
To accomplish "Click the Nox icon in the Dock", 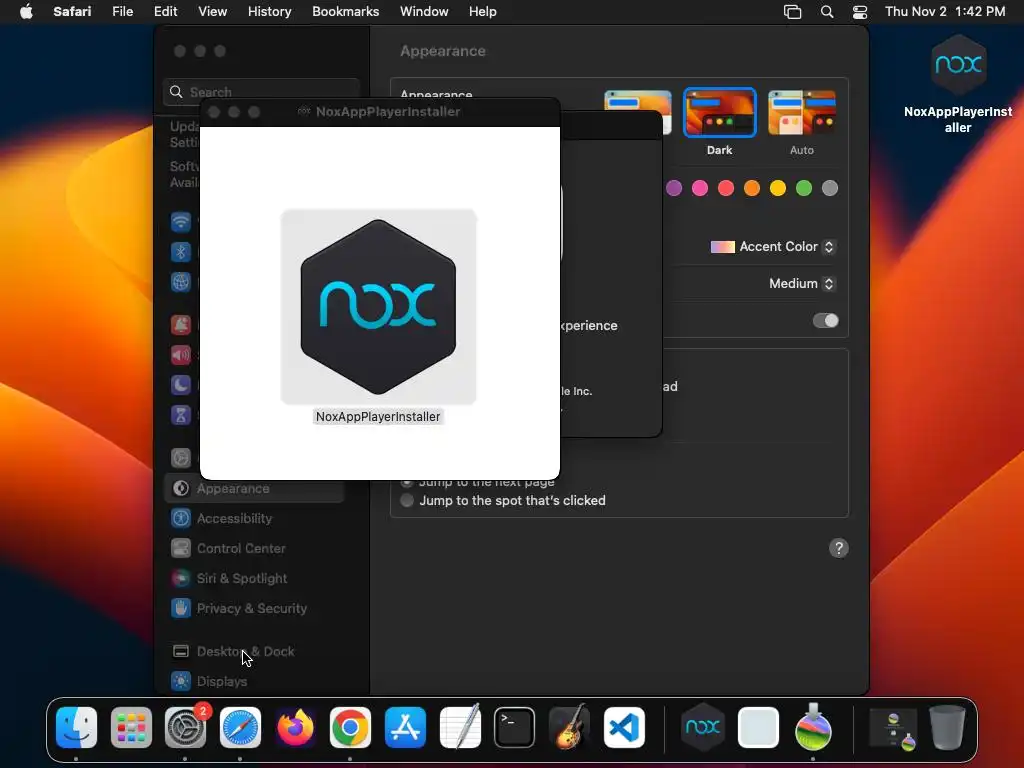I will (703, 728).
